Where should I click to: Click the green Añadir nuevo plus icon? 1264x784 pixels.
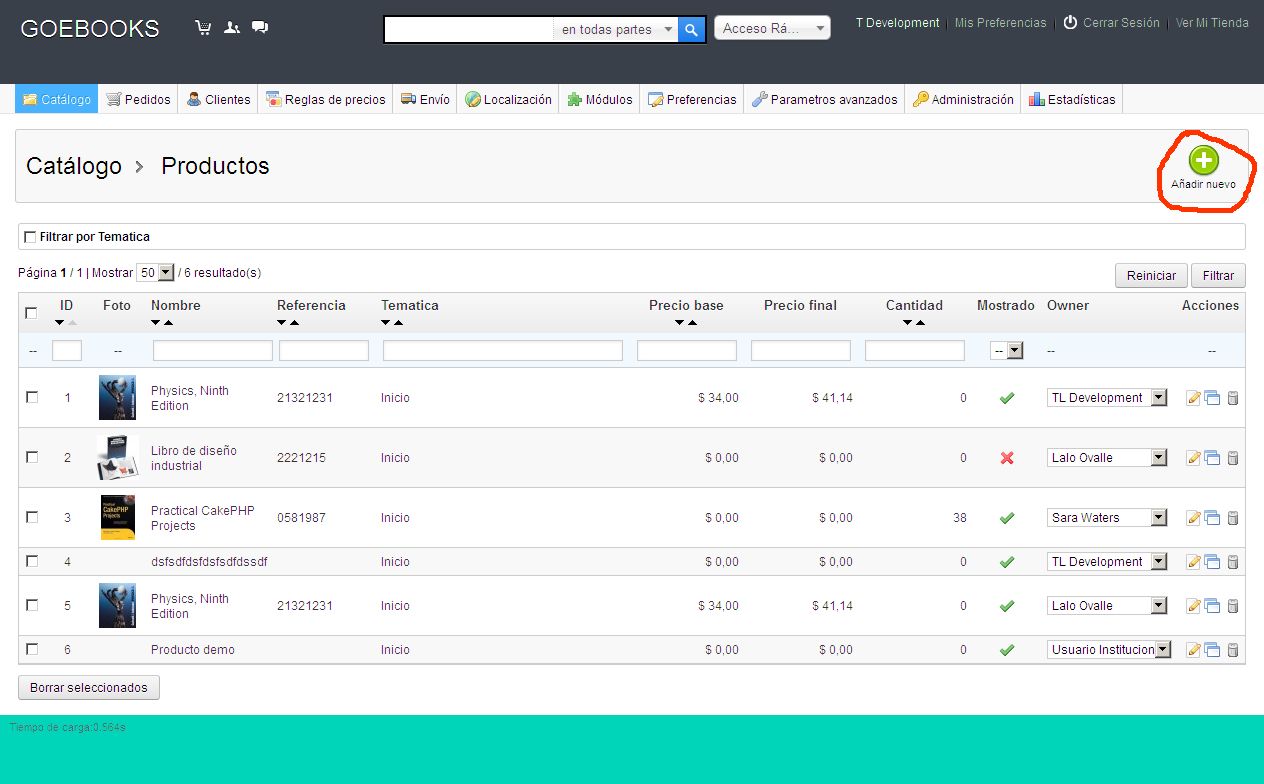[x=1203, y=160]
